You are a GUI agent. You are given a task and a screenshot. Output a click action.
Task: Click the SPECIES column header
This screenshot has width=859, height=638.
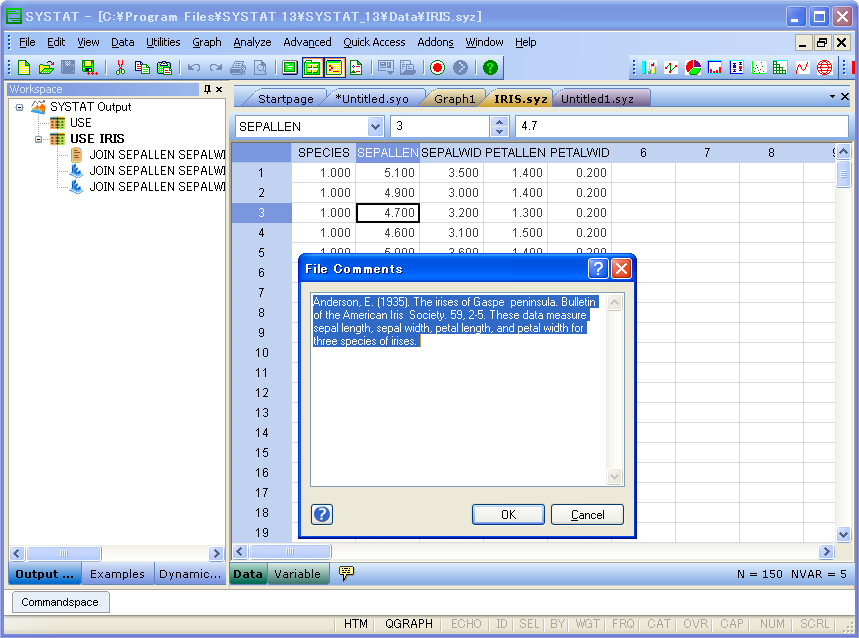(x=323, y=153)
